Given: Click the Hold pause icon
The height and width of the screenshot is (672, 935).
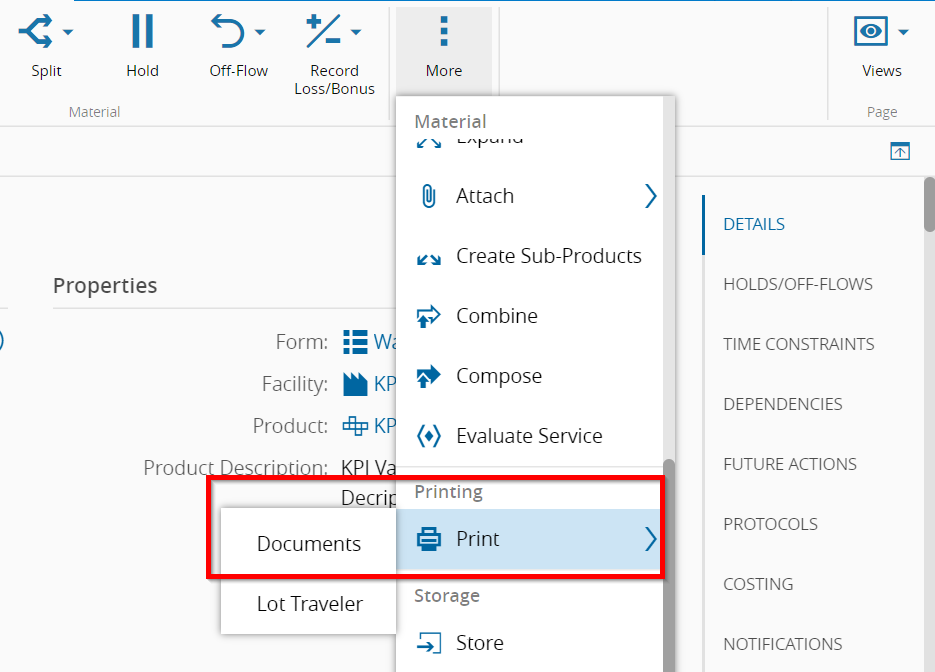Looking at the screenshot, I should (x=142, y=32).
